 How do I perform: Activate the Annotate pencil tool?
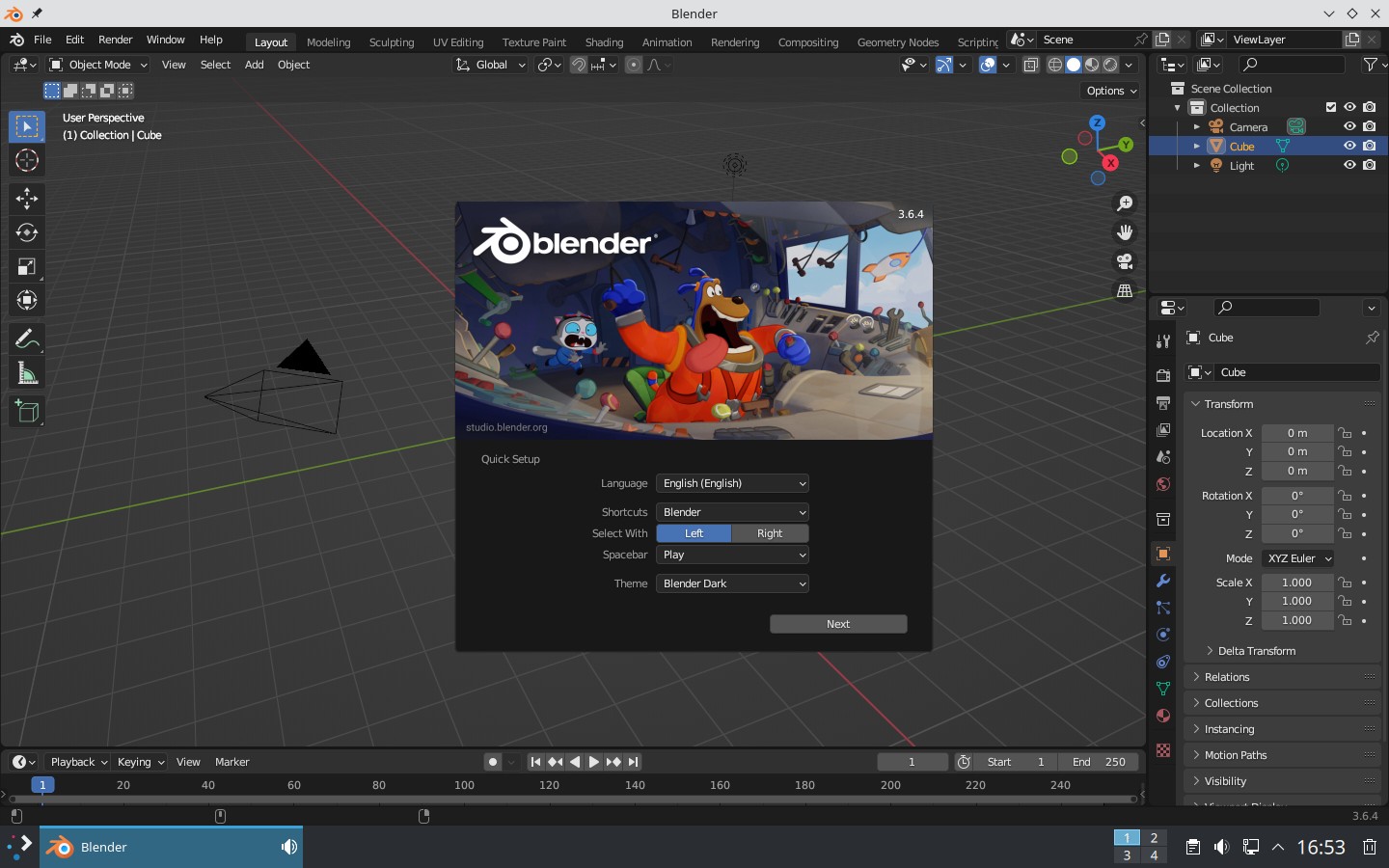[x=26, y=339]
